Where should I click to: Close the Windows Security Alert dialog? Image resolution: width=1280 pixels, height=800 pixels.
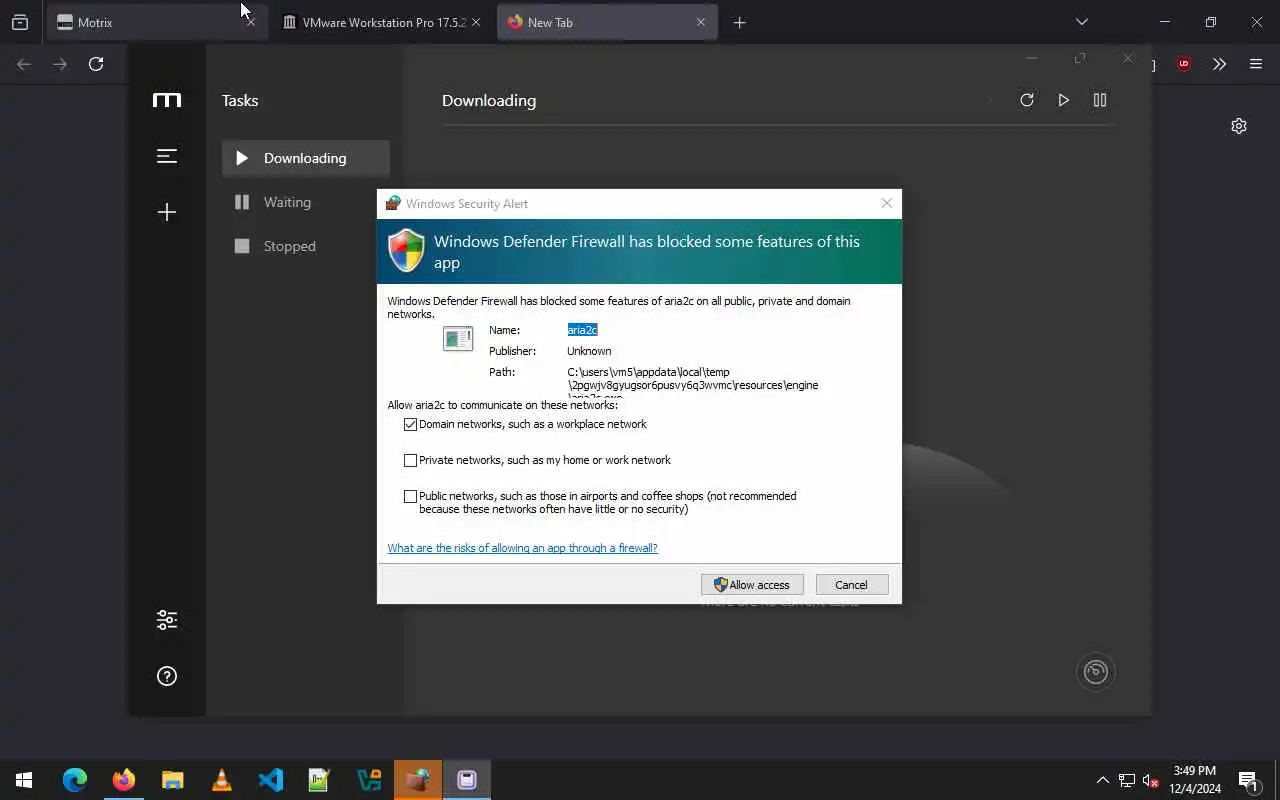[886, 203]
